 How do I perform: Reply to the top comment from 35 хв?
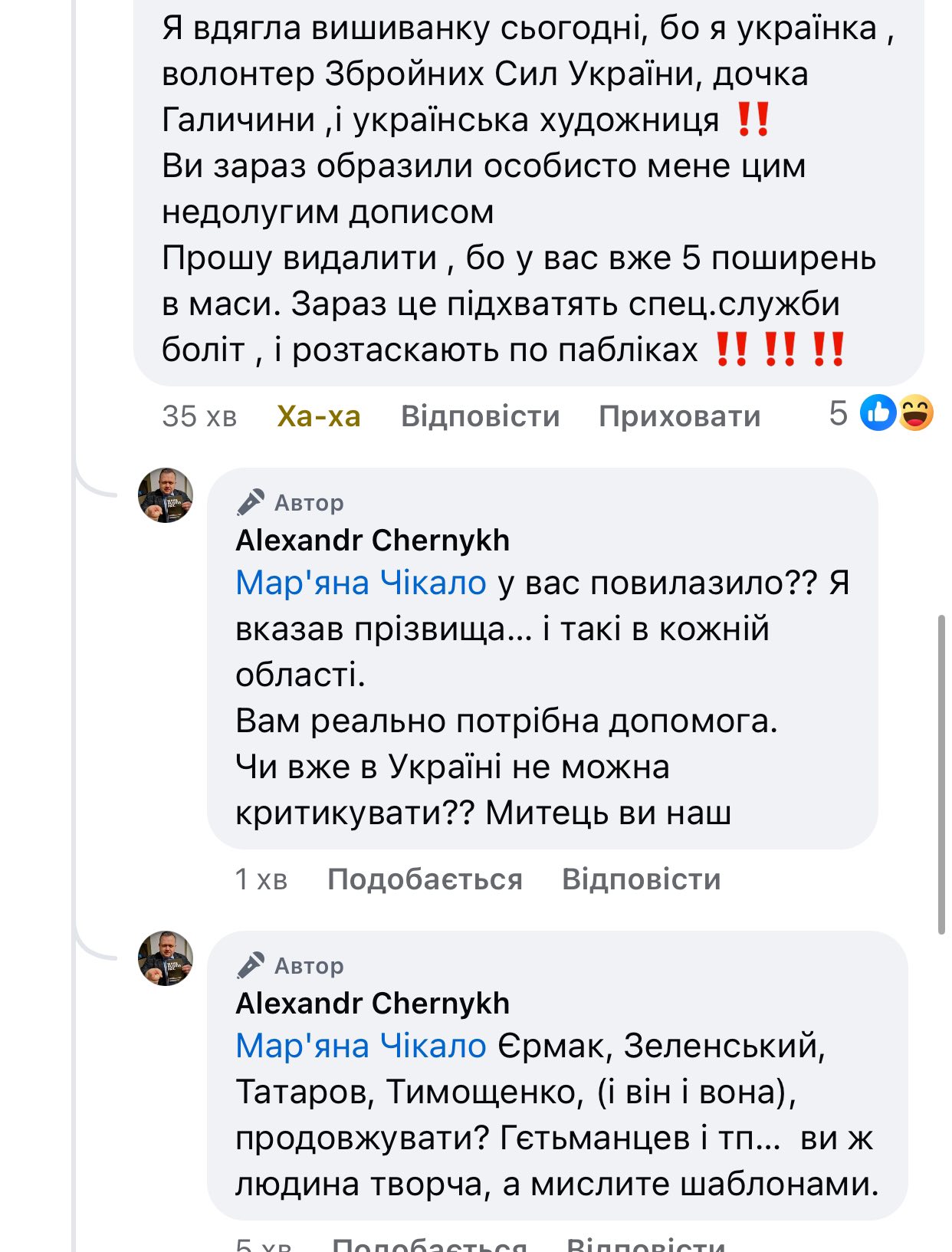pos(481,416)
